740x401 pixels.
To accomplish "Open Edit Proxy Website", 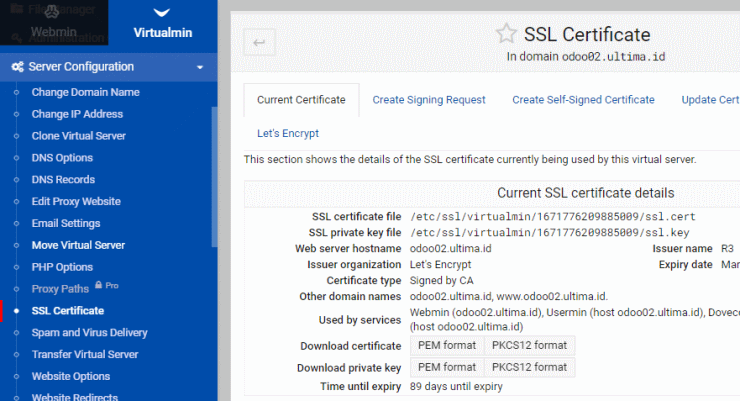I will [76, 201].
